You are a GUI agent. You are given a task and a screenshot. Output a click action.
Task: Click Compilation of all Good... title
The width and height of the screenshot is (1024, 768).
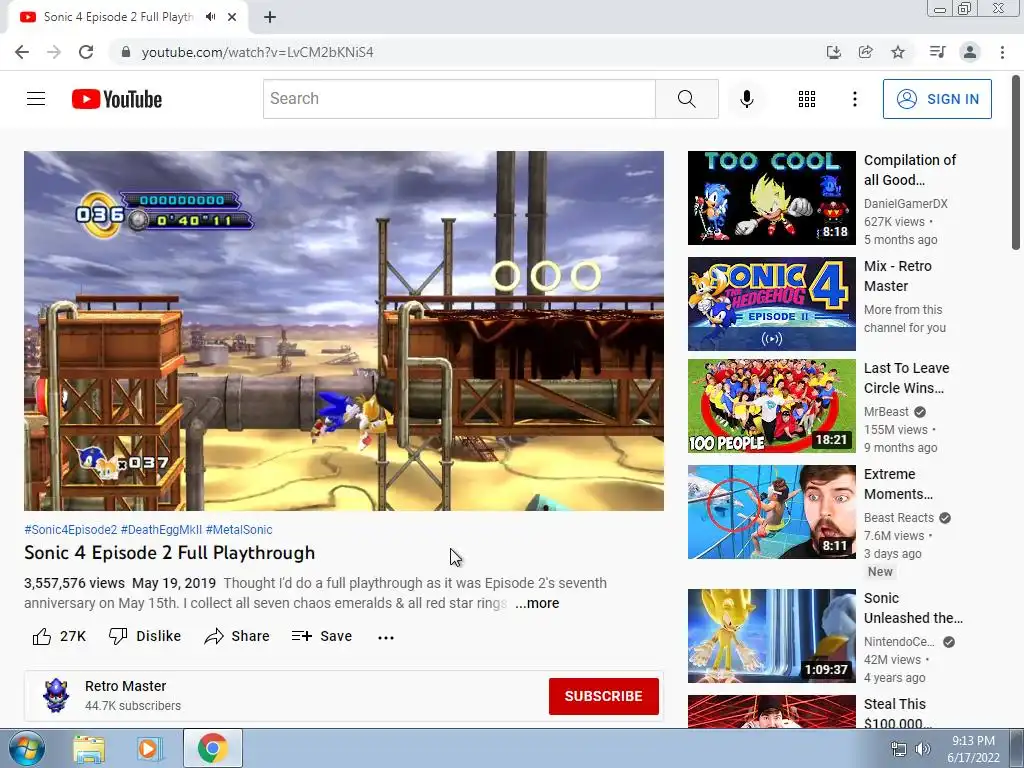tap(910, 170)
